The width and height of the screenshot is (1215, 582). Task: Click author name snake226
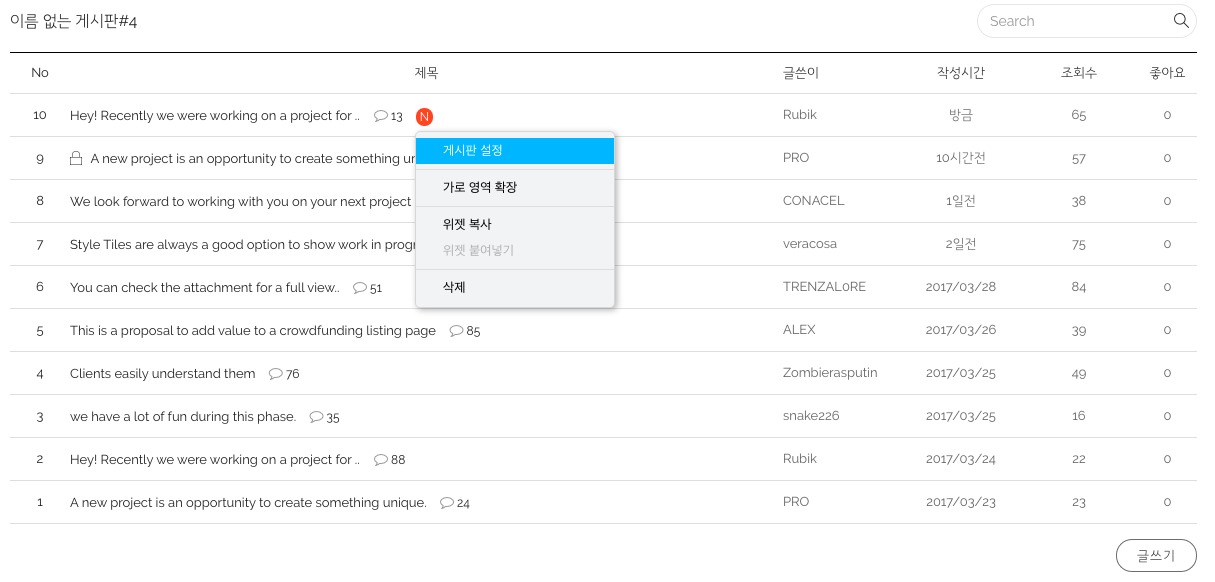point(811,416)
